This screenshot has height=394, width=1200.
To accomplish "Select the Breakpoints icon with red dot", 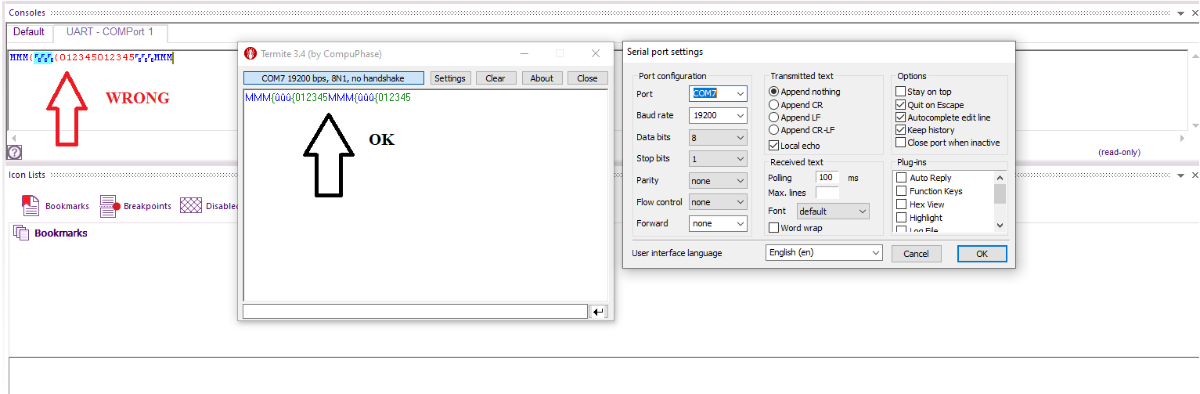I will click(x=110, y=206).
